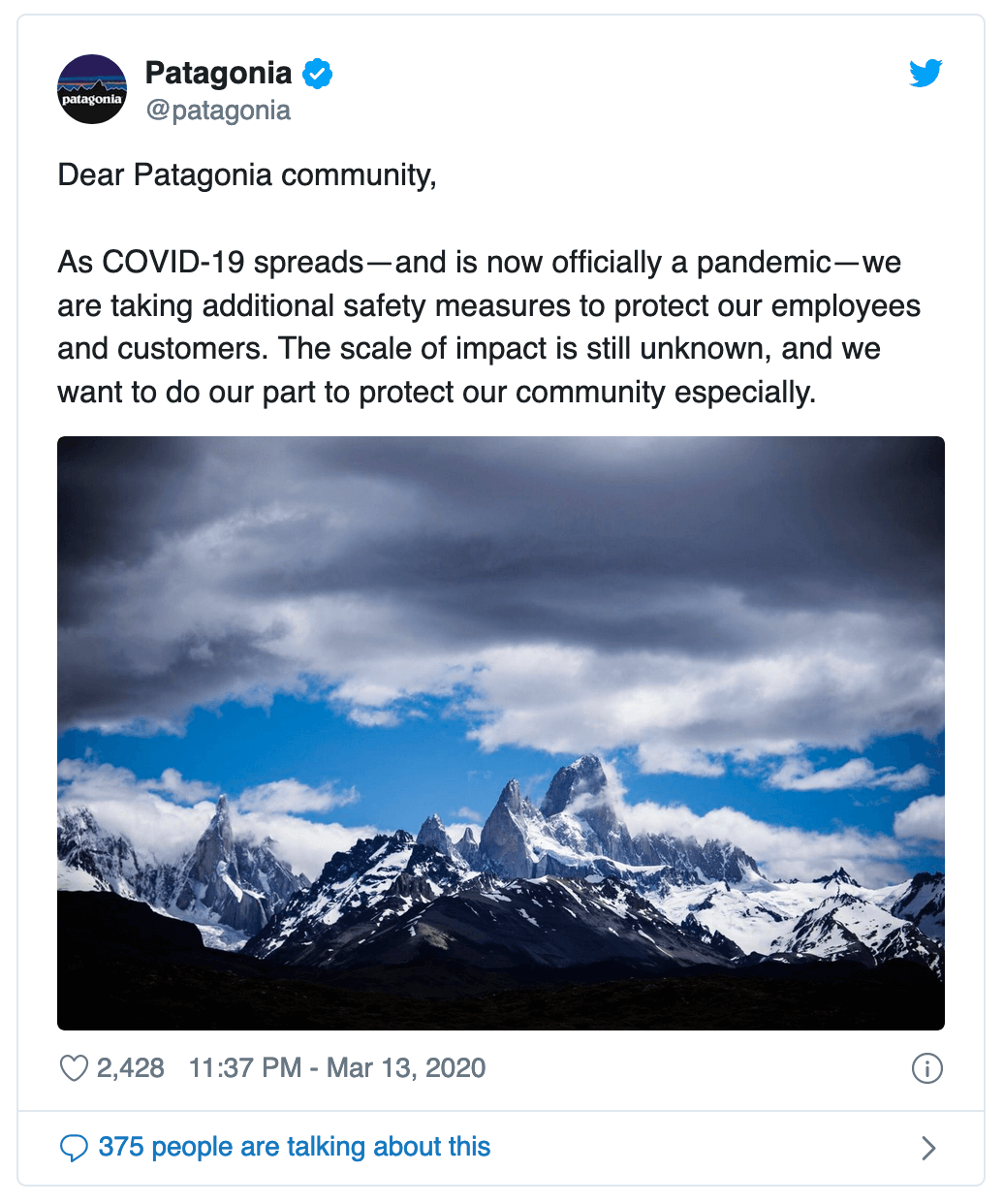Click the Twitter bird logo
Image resolution: width=1004 pixels, height=1204 pixels.
tap(926, 73)
